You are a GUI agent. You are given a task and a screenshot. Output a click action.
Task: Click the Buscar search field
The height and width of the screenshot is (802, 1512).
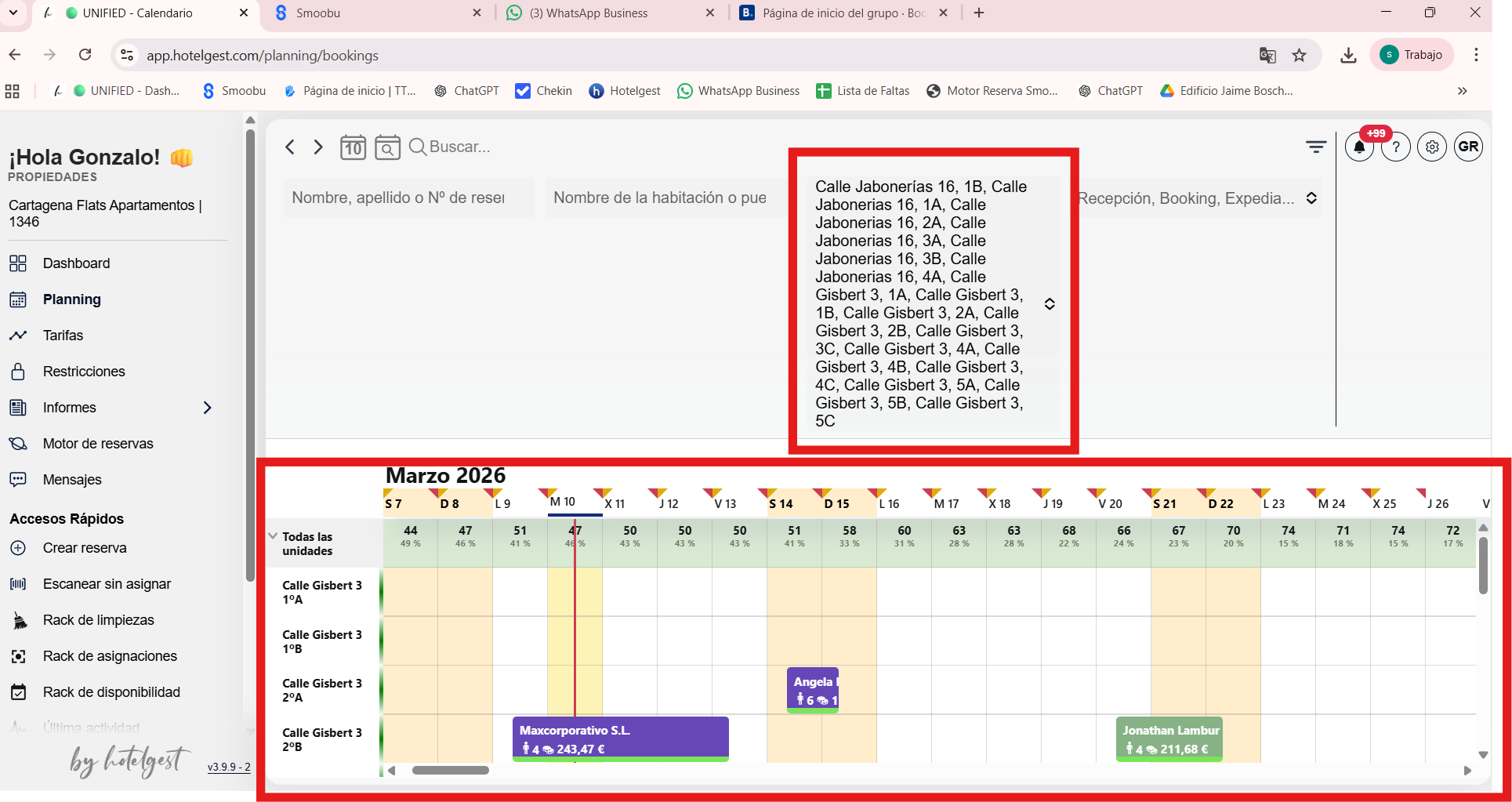460,147
